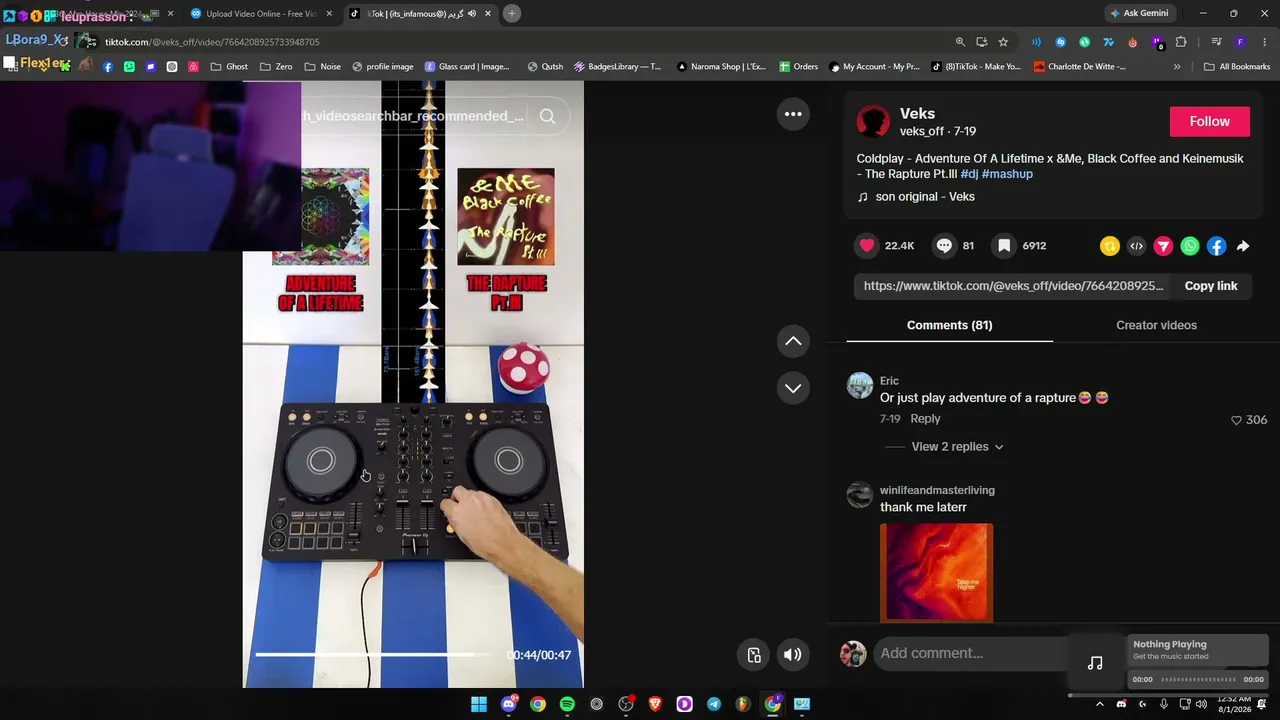Image resolution: width=1280 pixels, height=720 pixels.
Task: Click the Ask Gemini button
Action: tap(1140, 13)
